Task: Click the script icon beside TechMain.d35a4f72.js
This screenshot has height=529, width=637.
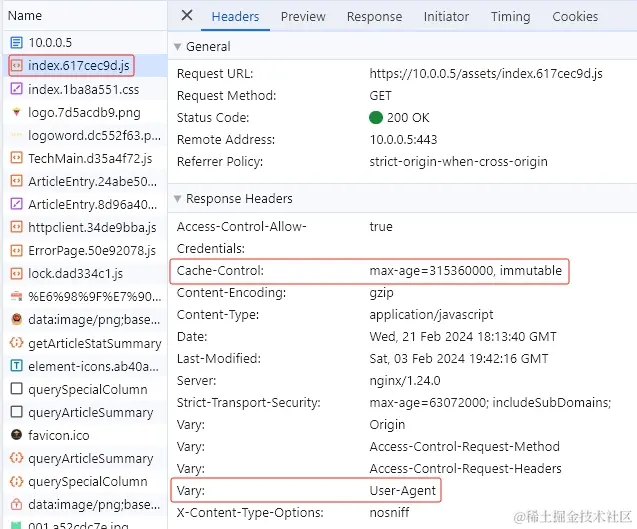Action: coord(17,158)
